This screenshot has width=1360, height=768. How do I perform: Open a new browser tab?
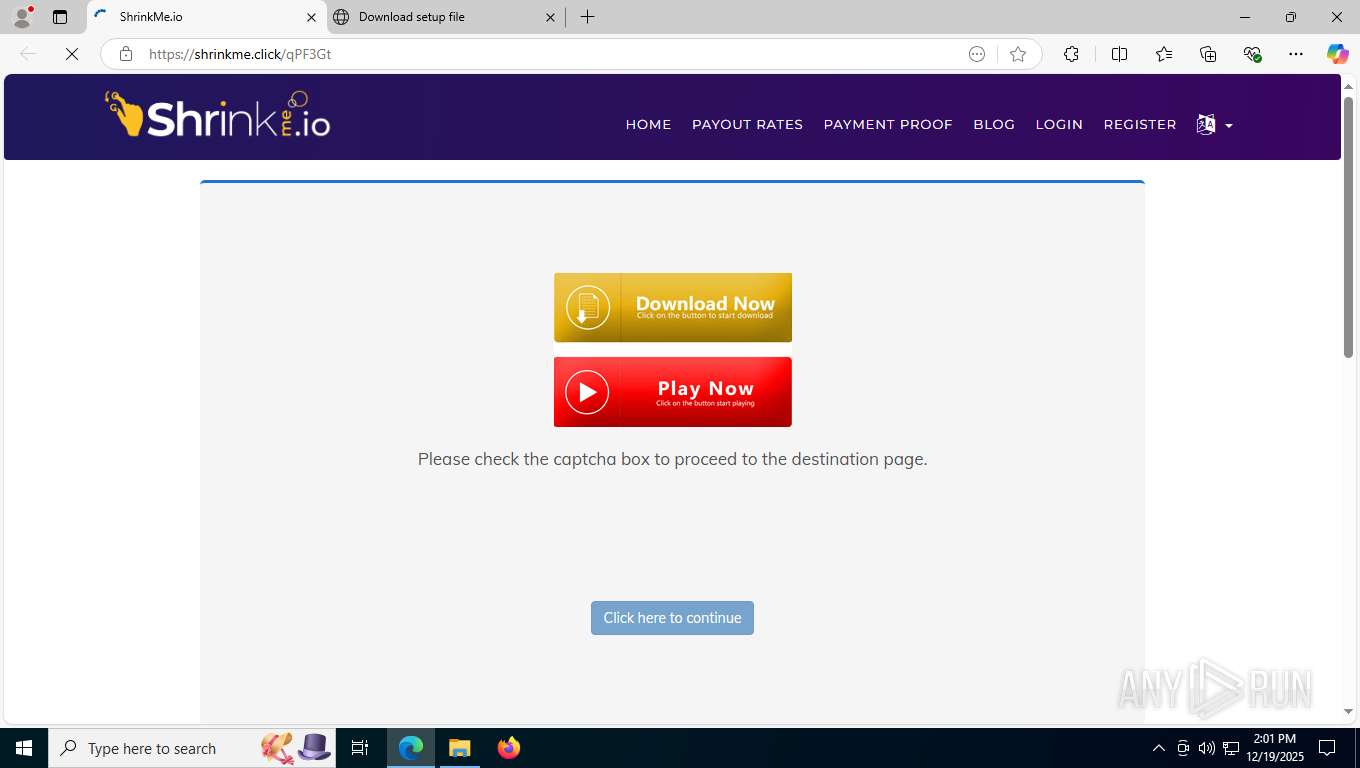coord(587,17)
